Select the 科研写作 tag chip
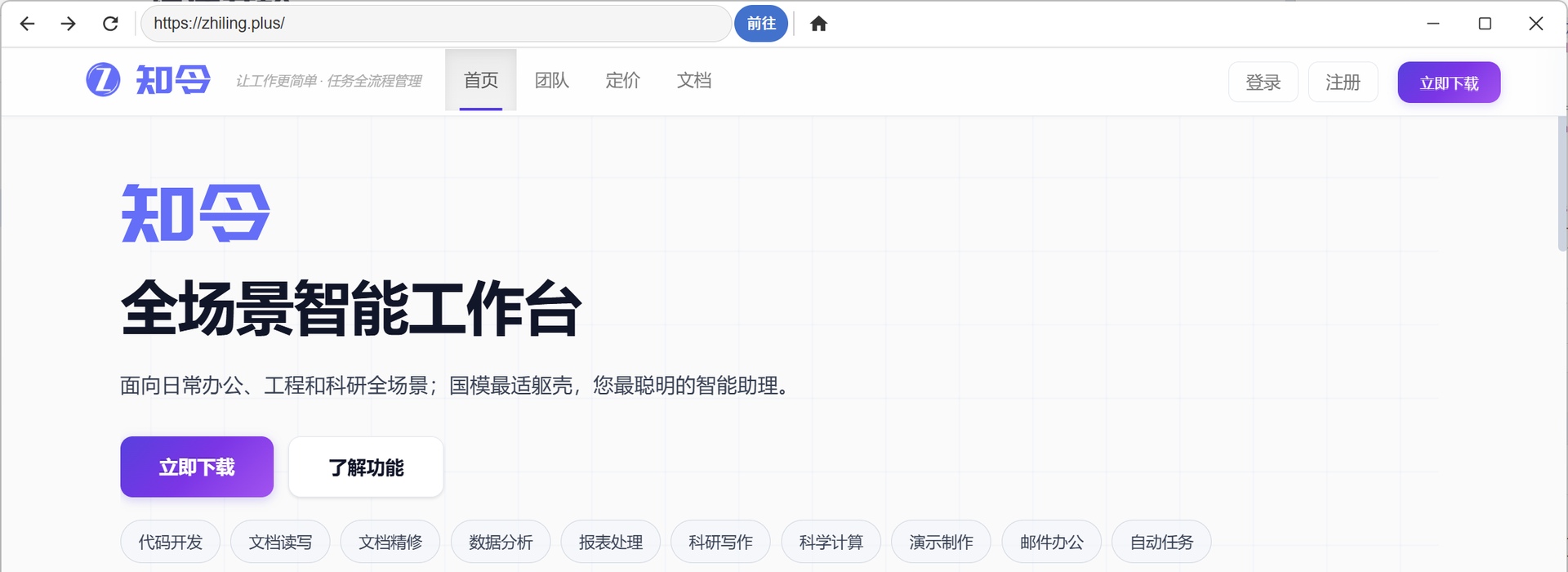This screenshot has height=572, width=1568. [x=721, y=542]
